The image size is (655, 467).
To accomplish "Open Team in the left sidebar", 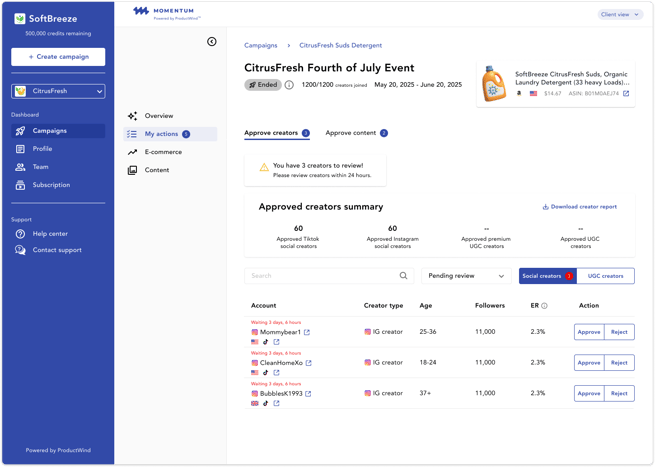I will tap(58, 167).
